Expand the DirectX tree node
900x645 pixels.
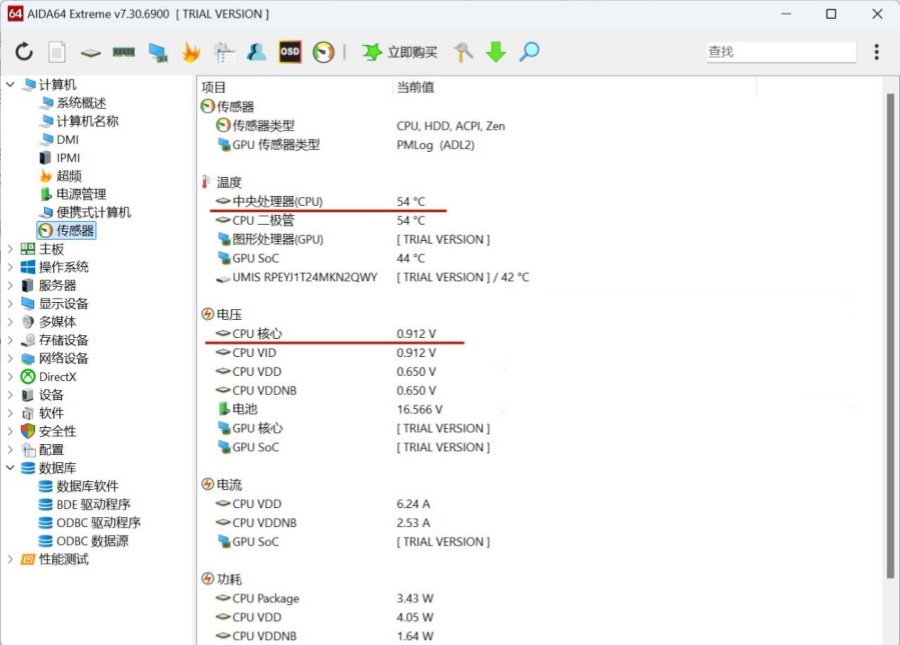click(10, 377)
